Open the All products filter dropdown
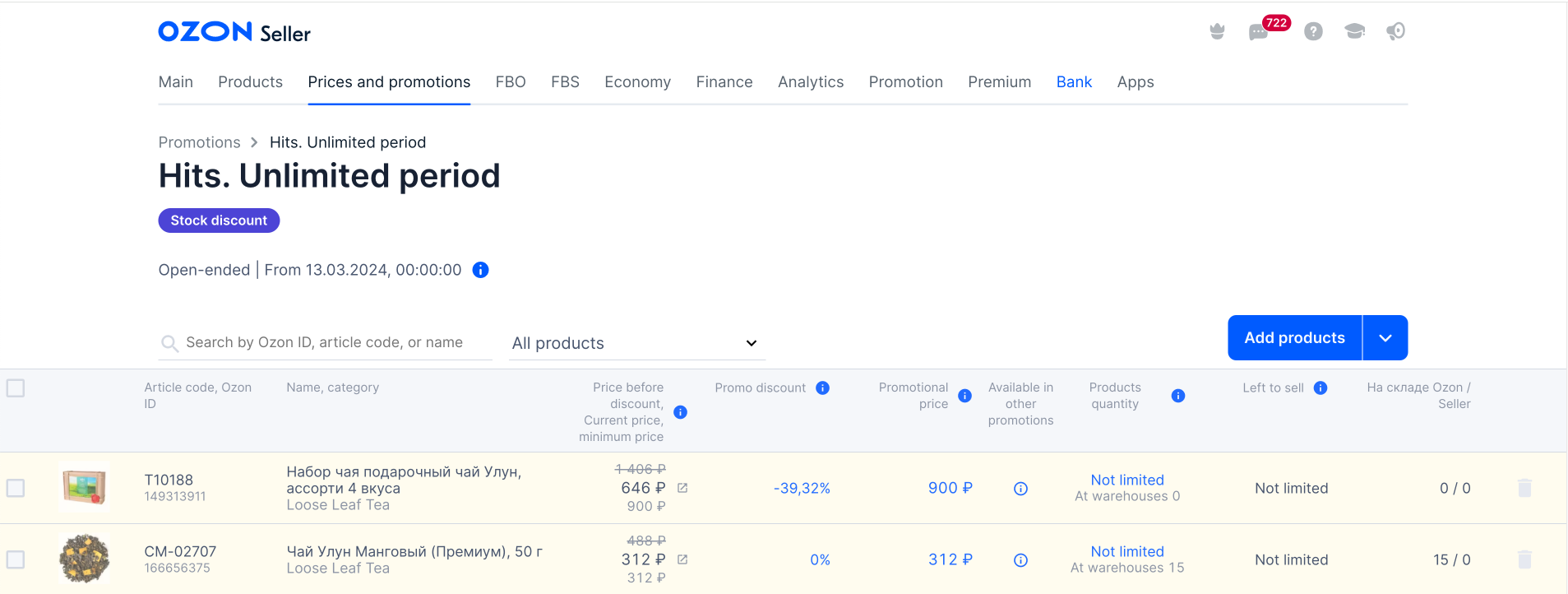The width and height of the screenshot is (1568, 594). (636, 343)
